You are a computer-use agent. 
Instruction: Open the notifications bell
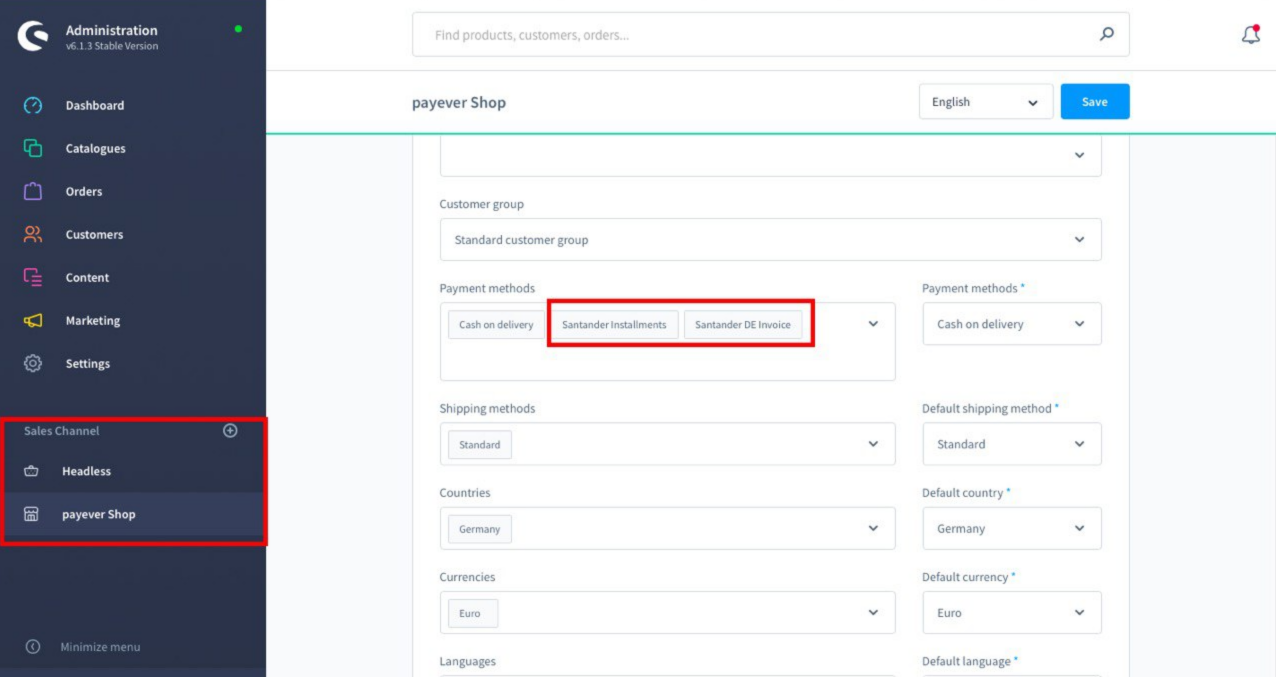click(1250, 34)
